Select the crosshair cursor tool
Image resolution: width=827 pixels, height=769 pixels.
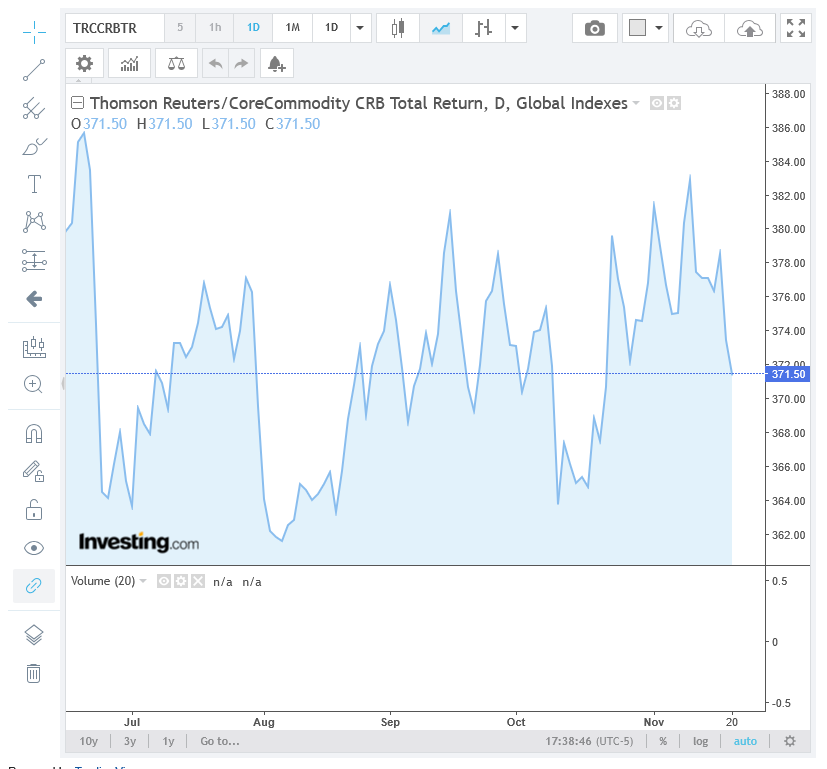click(34, 31)
